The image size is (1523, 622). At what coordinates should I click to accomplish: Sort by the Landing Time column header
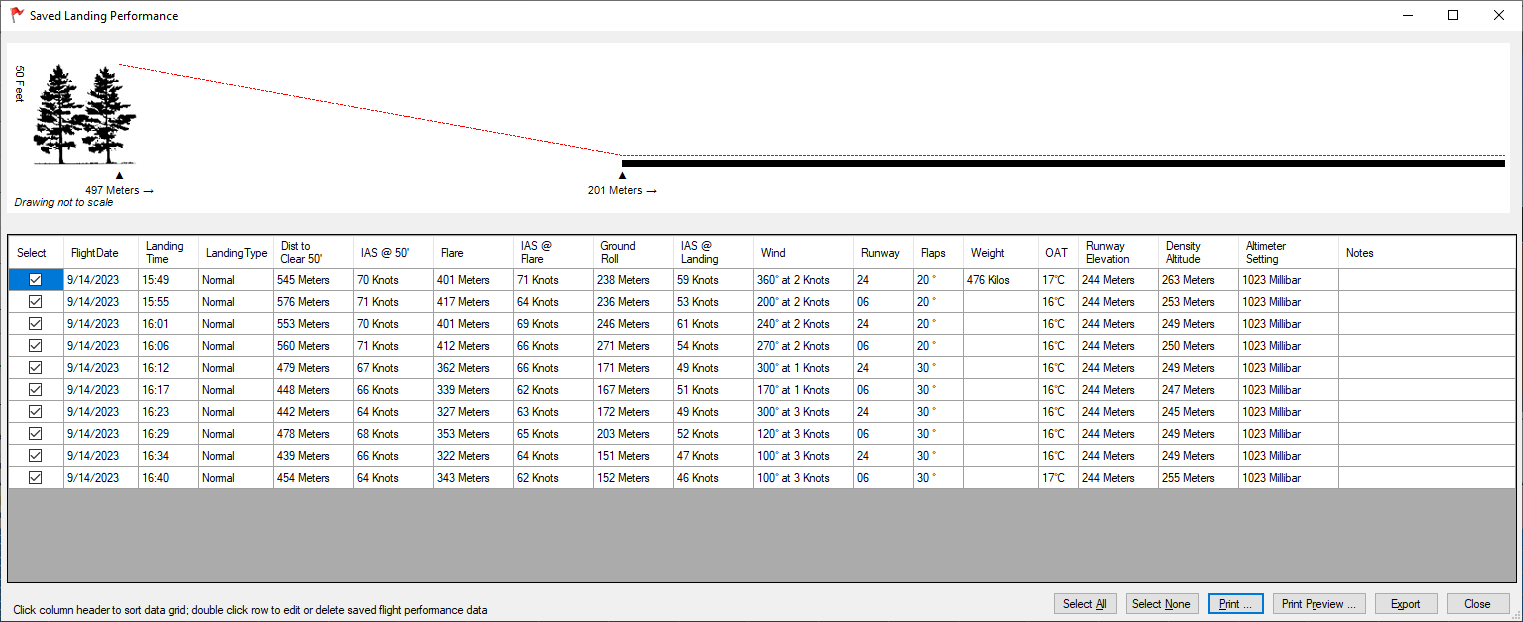coord(168,253)
